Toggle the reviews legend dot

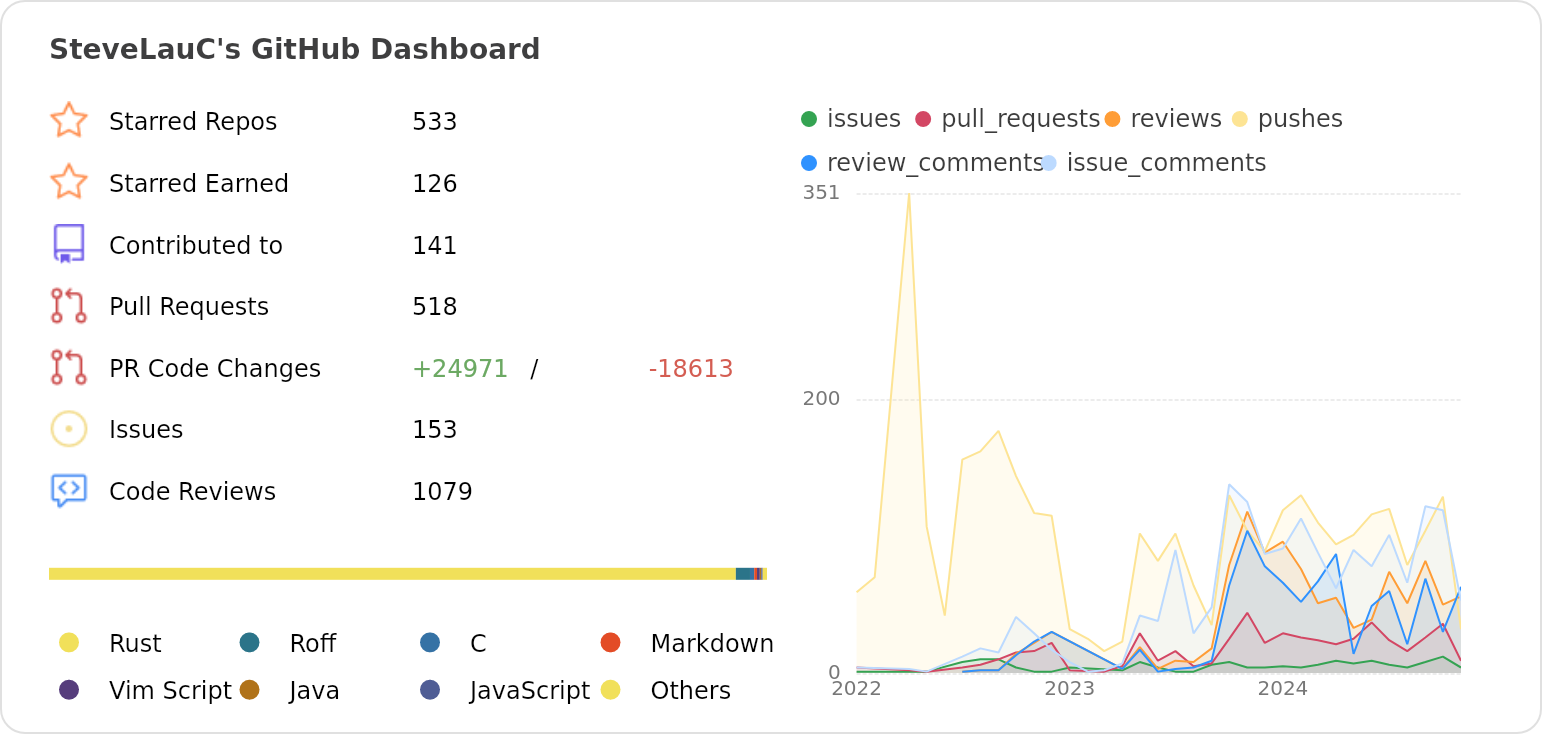click(x=1112, y=119)
